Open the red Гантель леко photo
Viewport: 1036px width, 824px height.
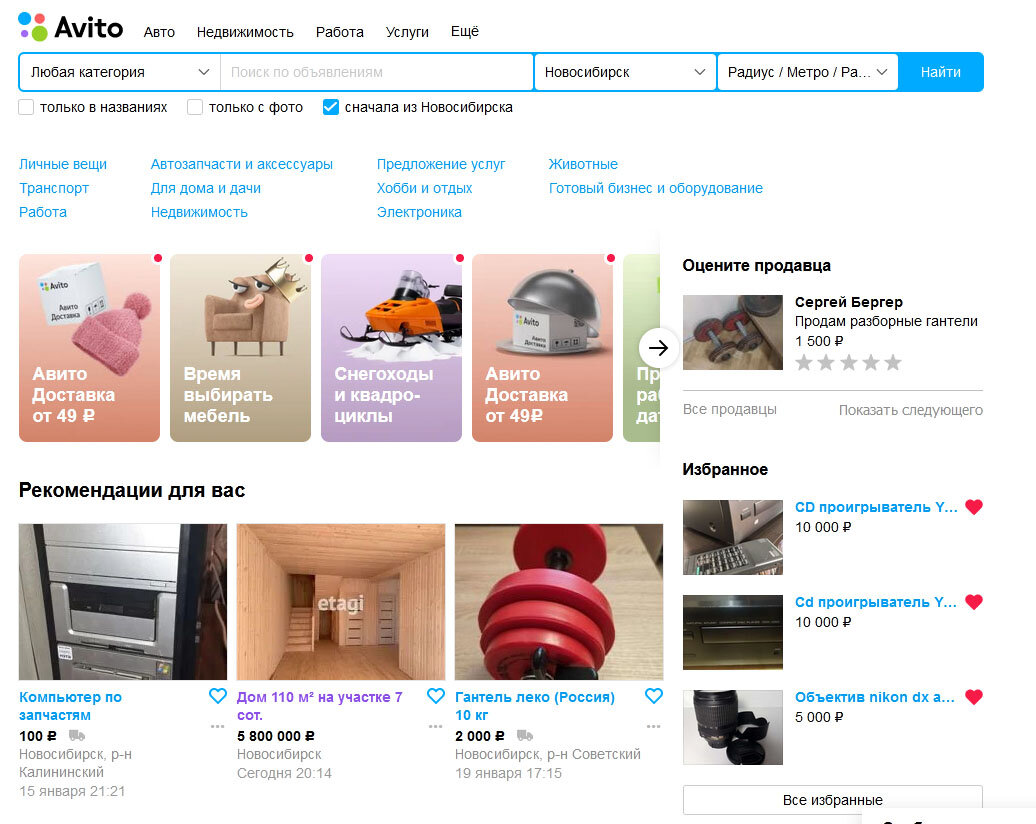point(559,602)
